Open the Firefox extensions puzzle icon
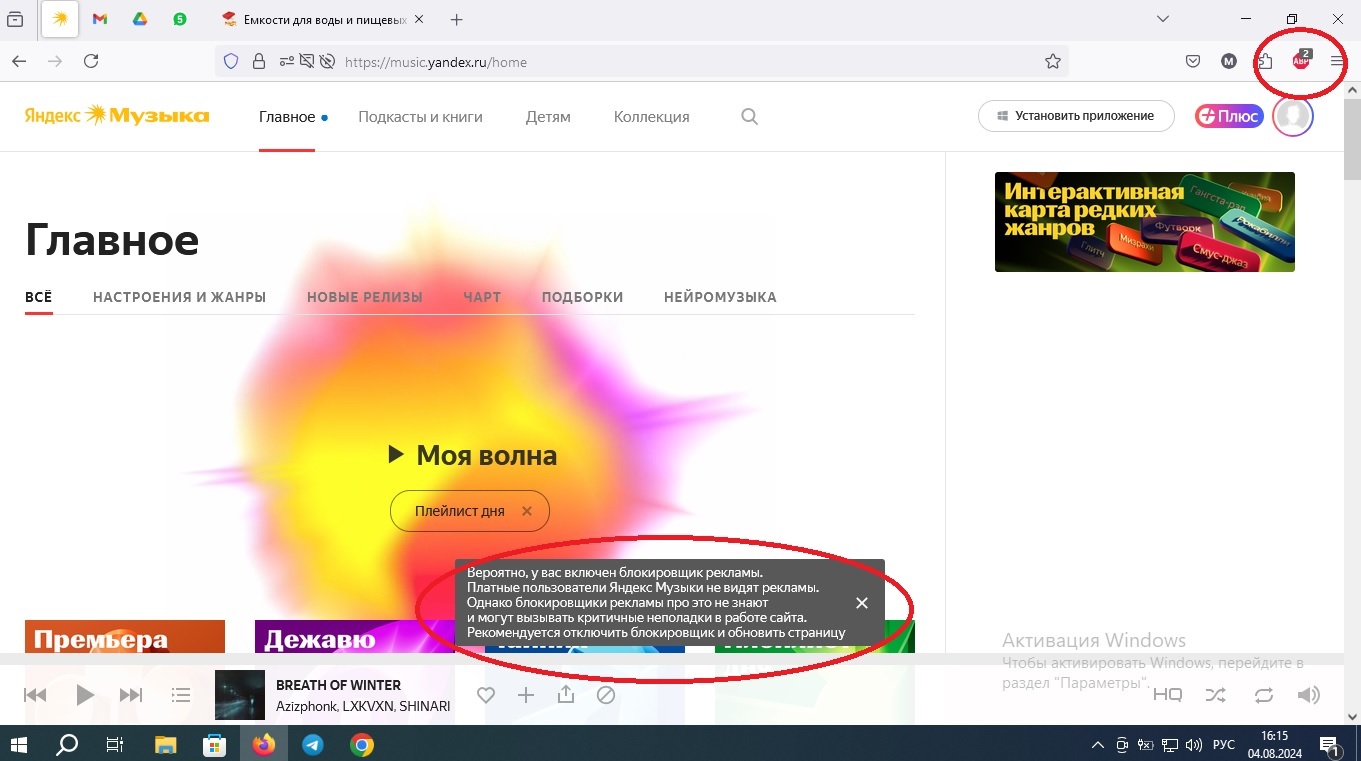The height and width of the screenshot is (761, 1361). click(x=1265, y=61)
